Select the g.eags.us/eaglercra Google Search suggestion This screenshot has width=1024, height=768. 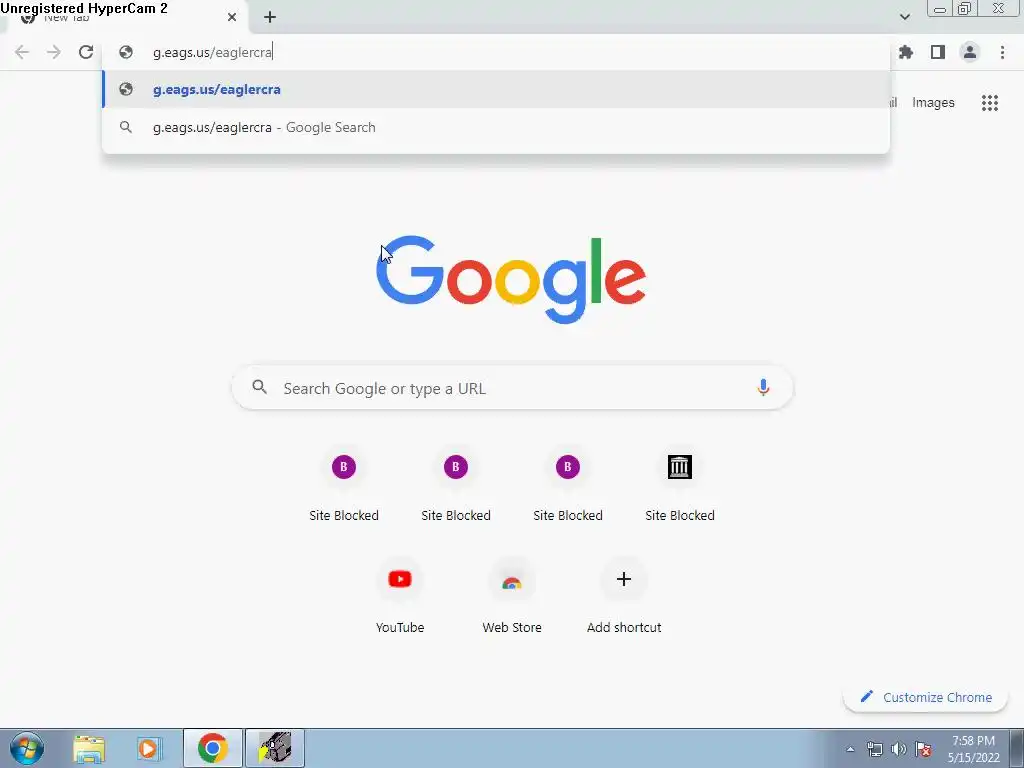coord(496,127)
